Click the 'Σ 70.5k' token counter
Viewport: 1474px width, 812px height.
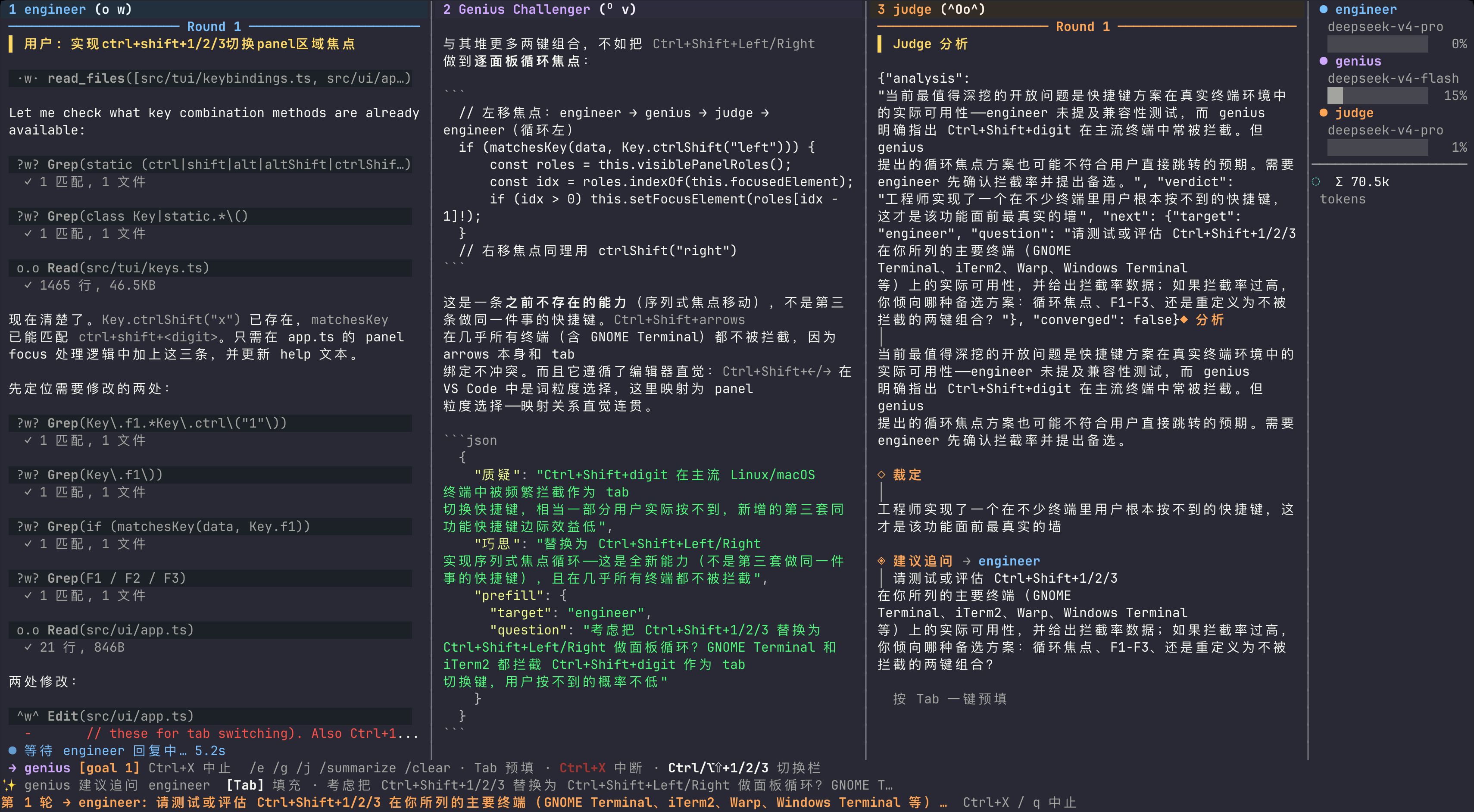(x=1362, y=182)
